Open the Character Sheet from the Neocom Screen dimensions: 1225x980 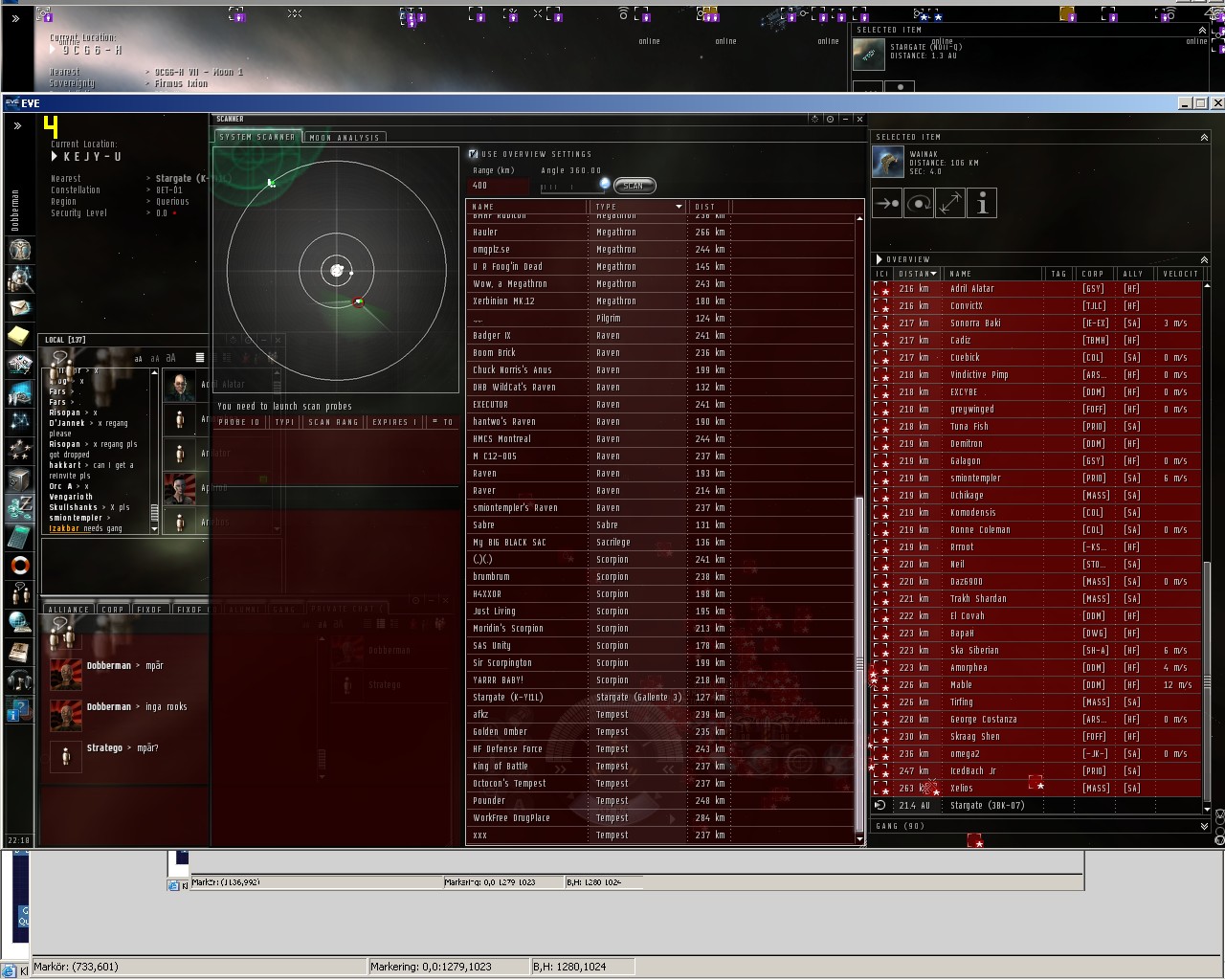(20, 250)
